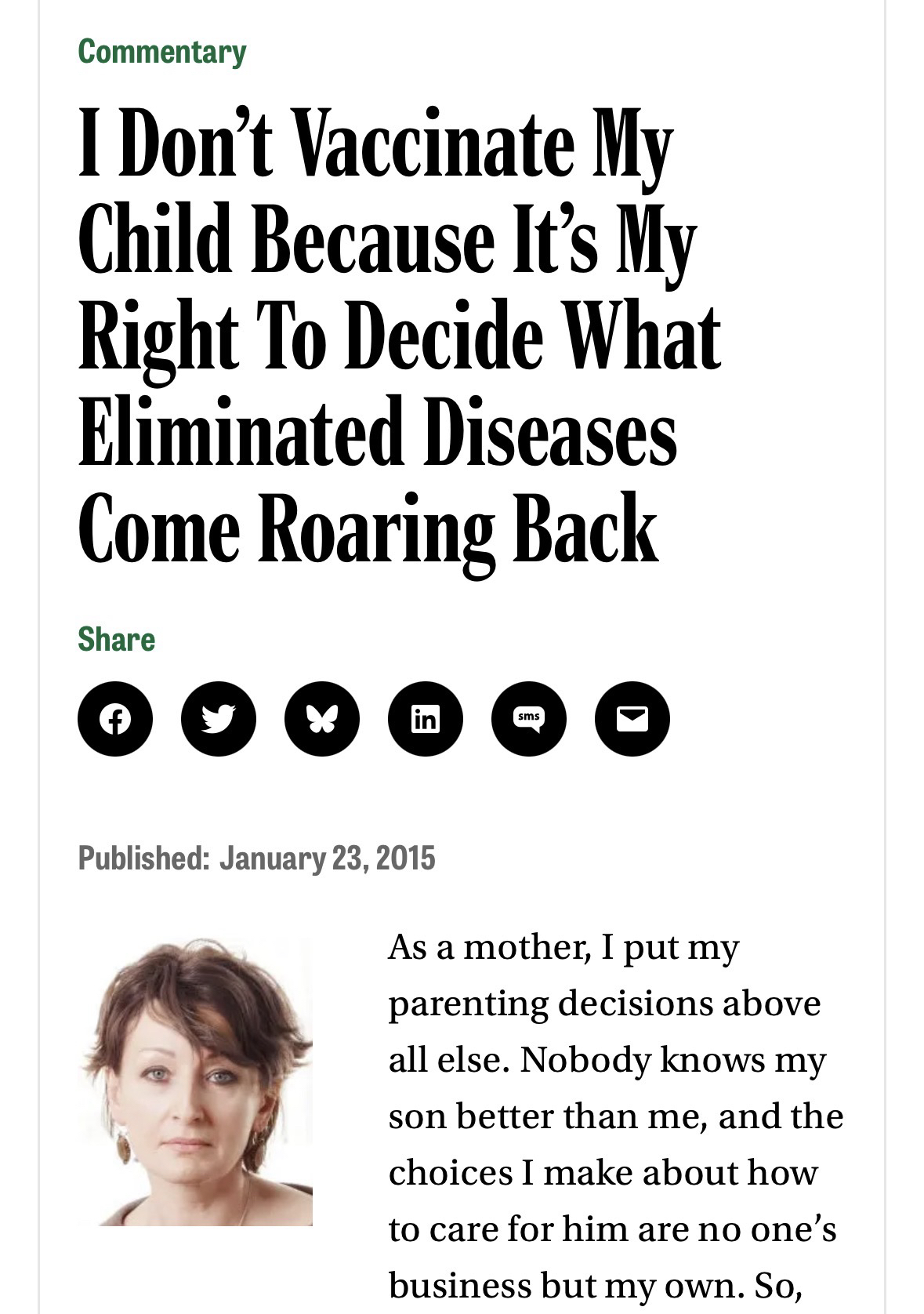Share the article on Bluesky
Image resolution: width=924 pixels, height=1314 pixels.
pyautogui.click(x=322, y=719)
